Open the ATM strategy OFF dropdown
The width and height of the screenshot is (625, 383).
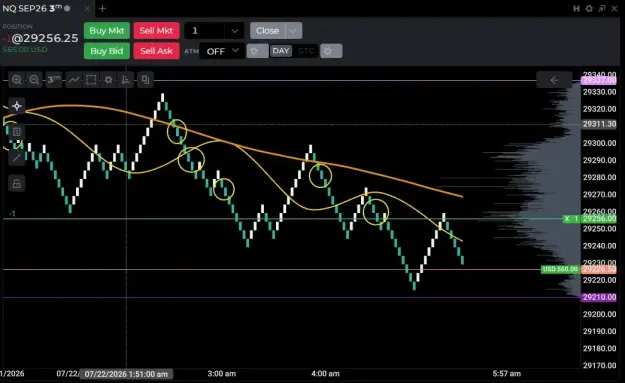click(222, 51)
